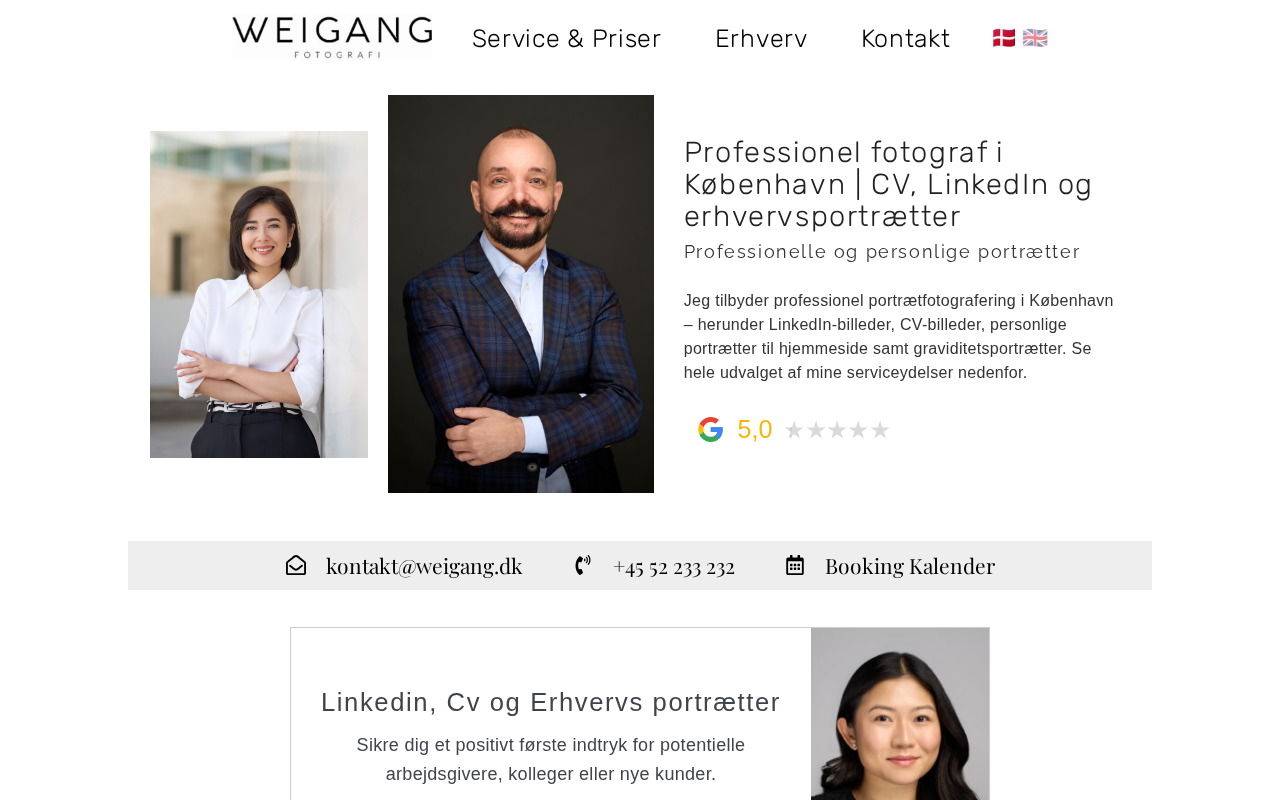The height and width of the screenshot is (800, 1280).
Task: Open Service & Priser menu
Action: click(x=566, y=39)
